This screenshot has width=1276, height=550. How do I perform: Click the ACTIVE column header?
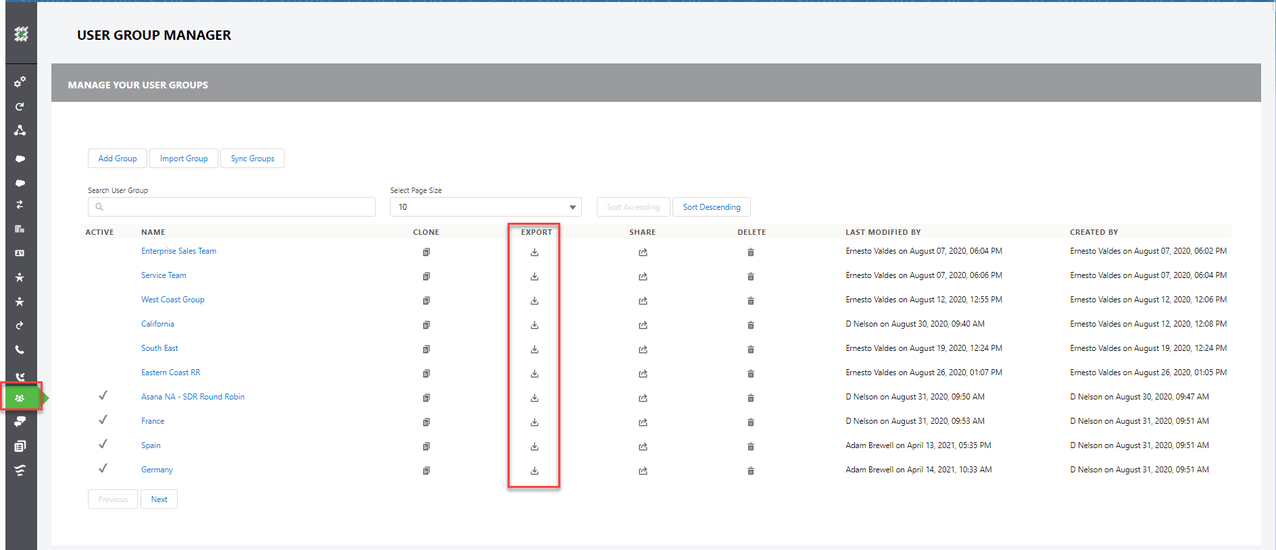point(100,232)
